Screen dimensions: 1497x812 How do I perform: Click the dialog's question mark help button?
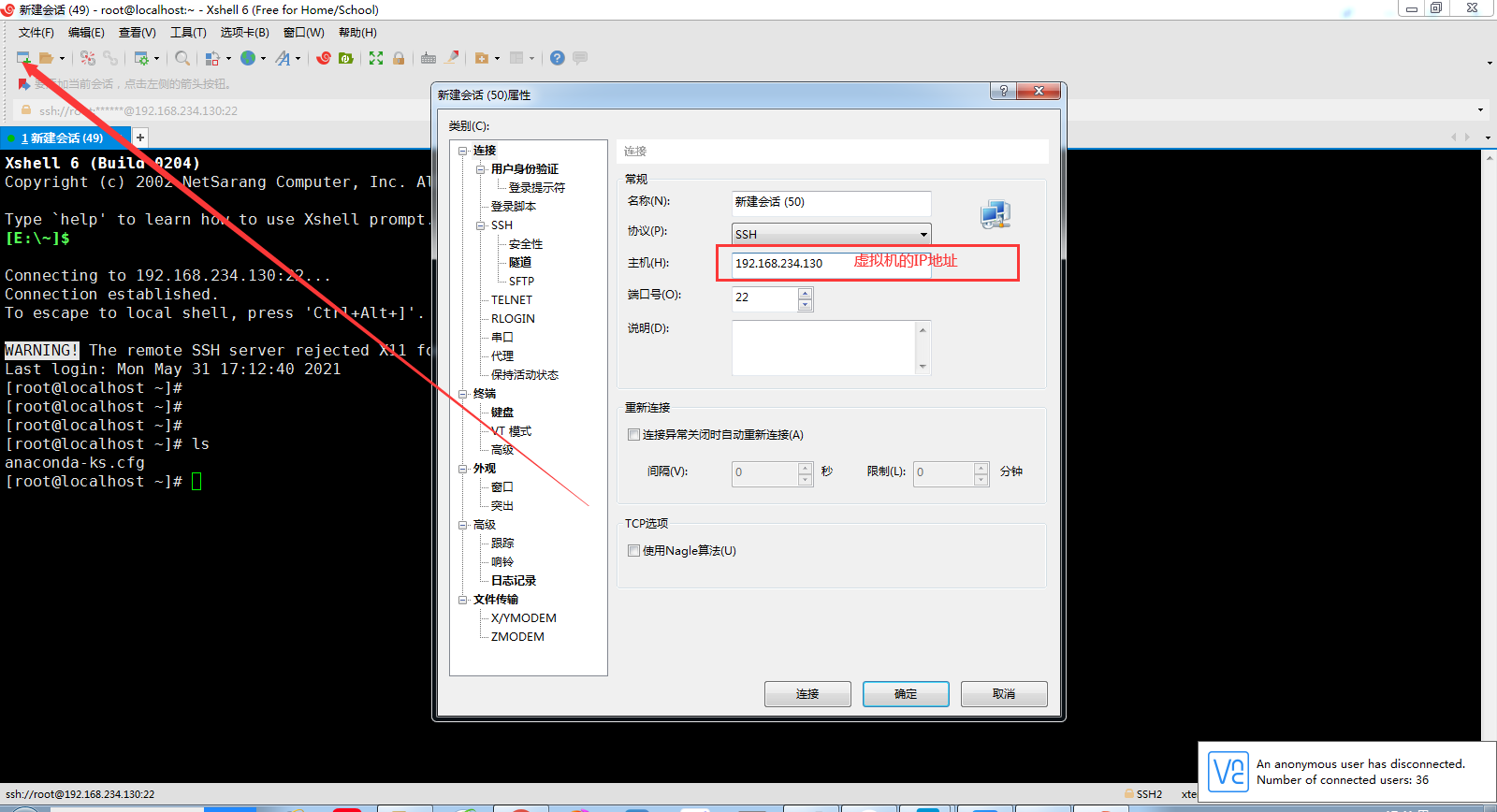tap(1004, 91)
